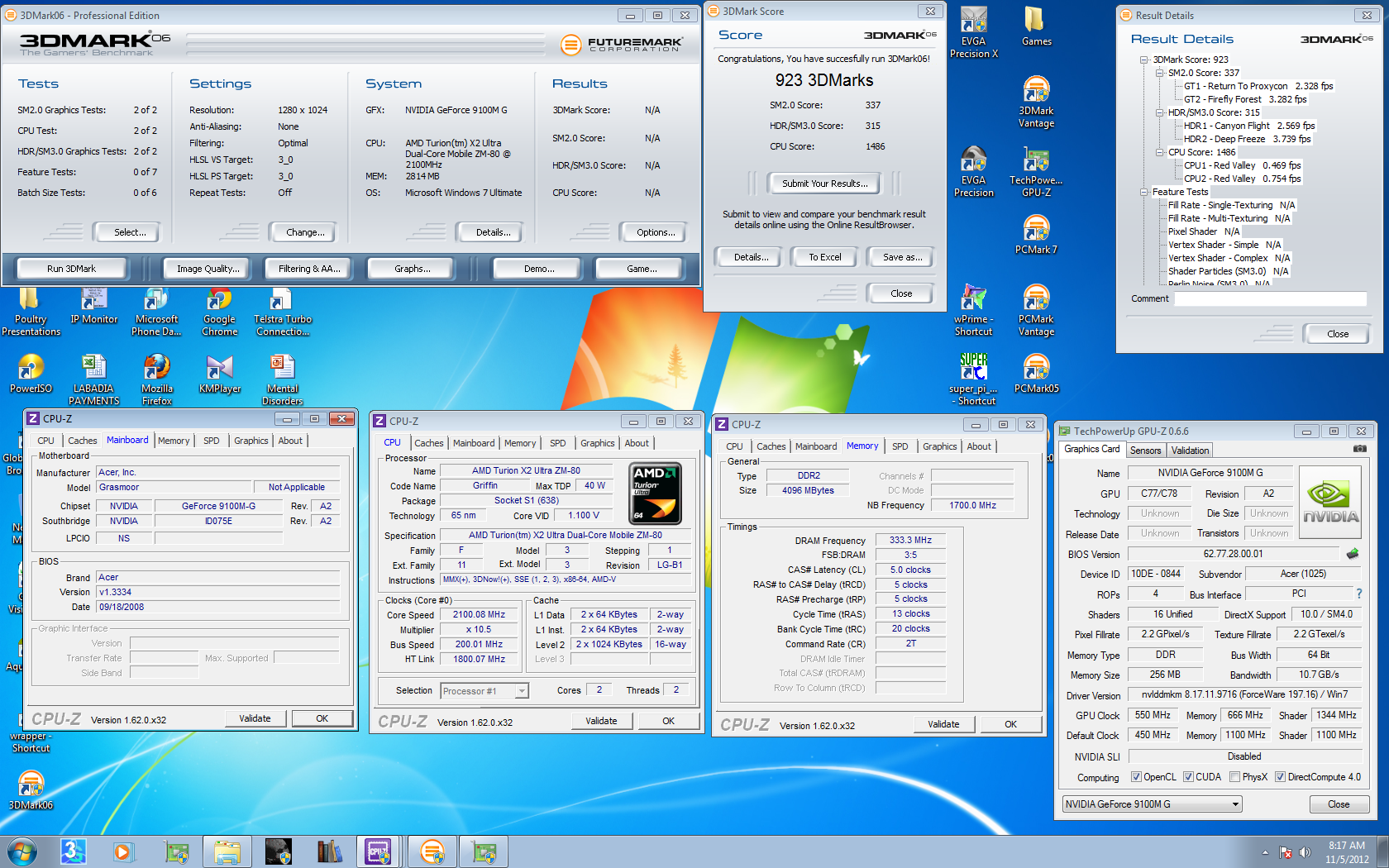Click the 3DMark06 orange taskbar icon
Viewport: 1389px width, 868px height.
pos(432,851)
